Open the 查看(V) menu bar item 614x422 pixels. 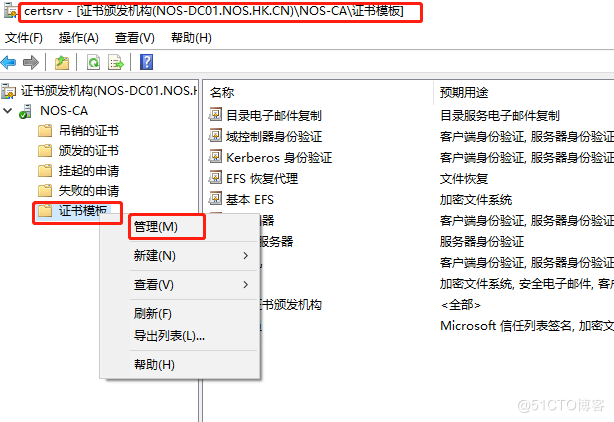point(135,38)
